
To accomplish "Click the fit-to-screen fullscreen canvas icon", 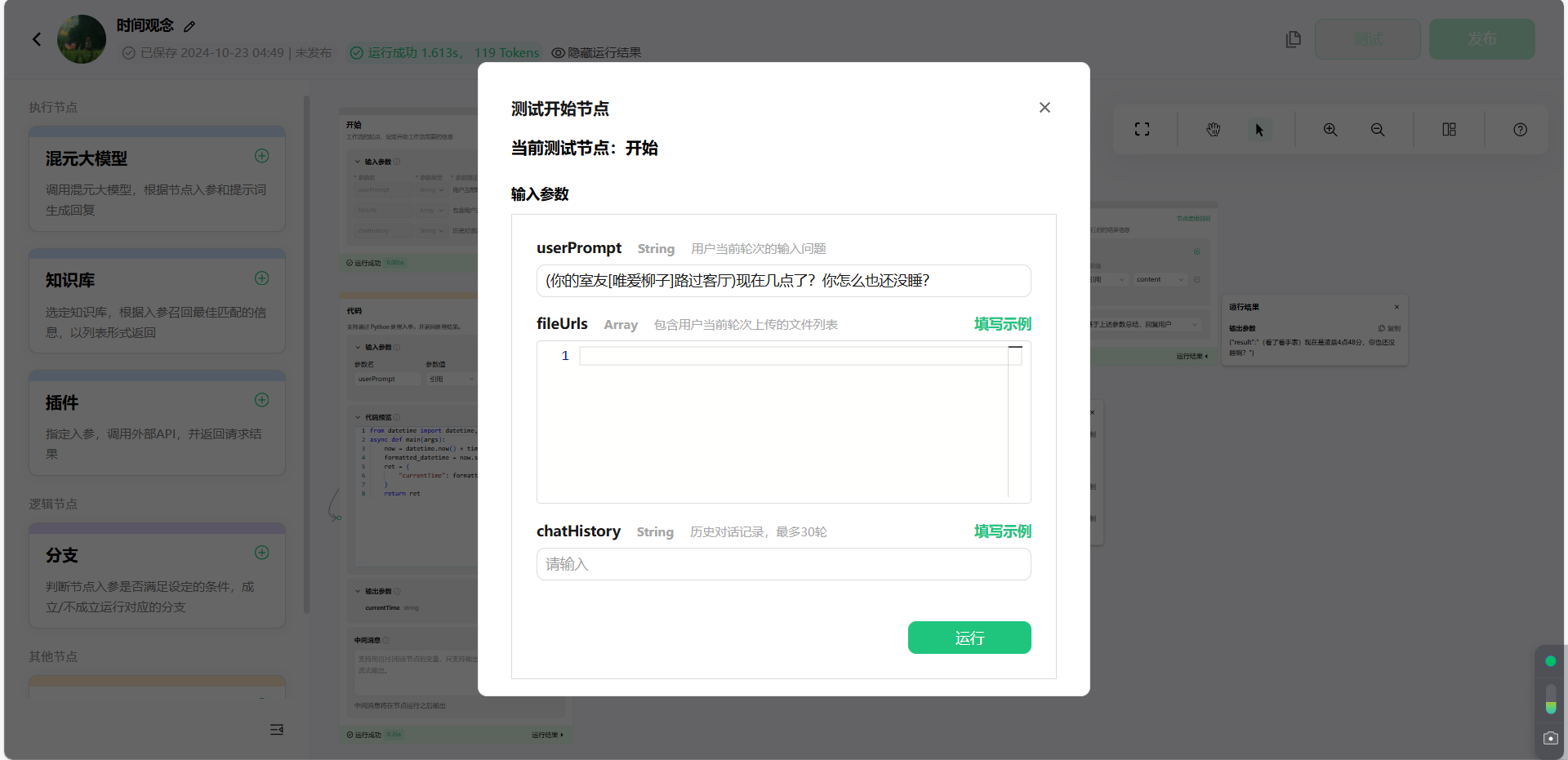I will click(1142, 130).
